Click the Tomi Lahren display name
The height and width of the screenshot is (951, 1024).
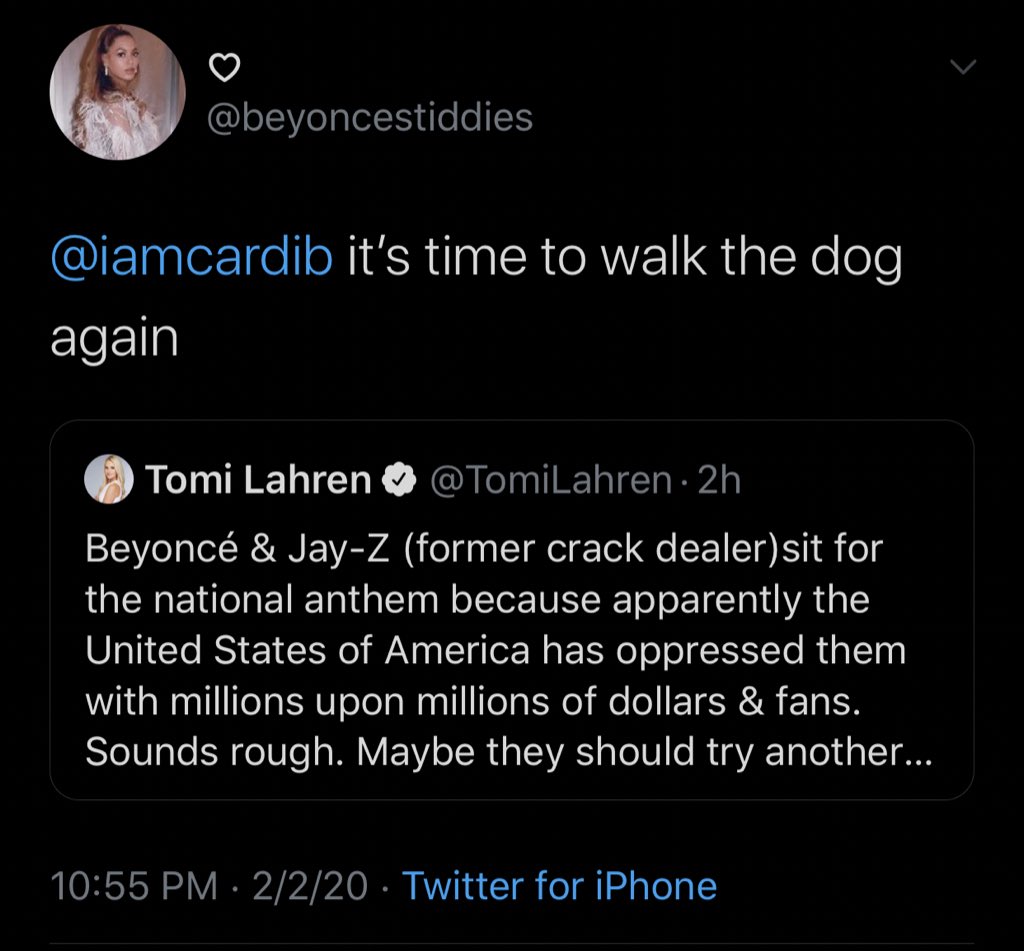pyautogui.click(x=258, y=482)
